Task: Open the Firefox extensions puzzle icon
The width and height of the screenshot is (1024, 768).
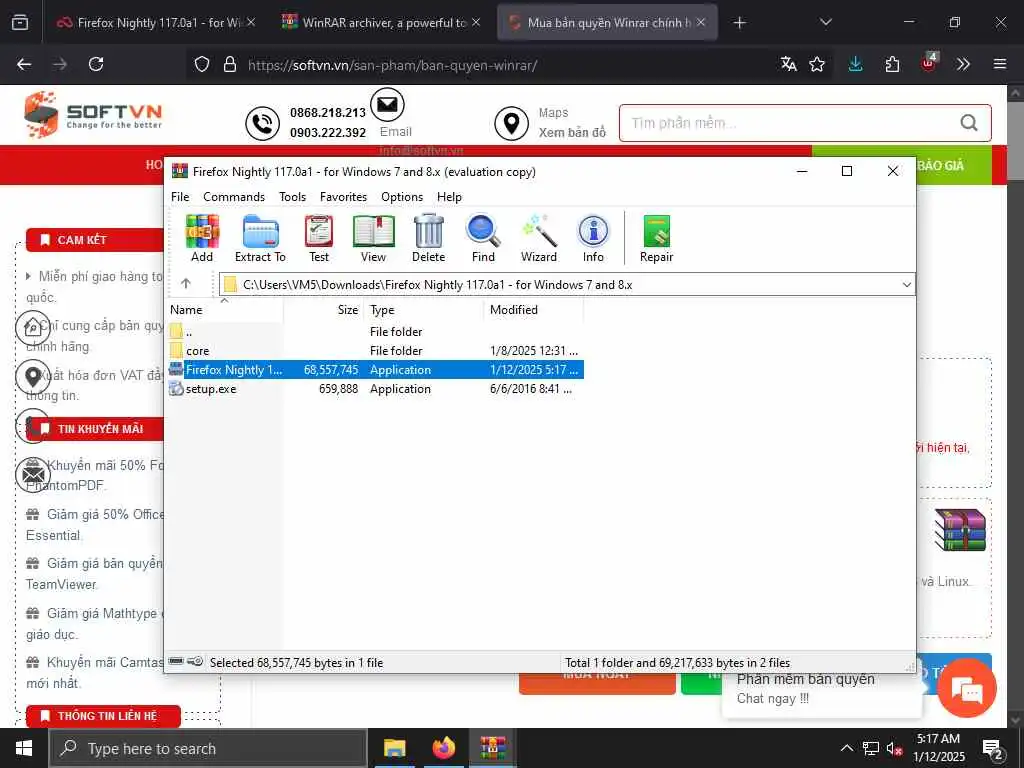Action: point(892,64)
